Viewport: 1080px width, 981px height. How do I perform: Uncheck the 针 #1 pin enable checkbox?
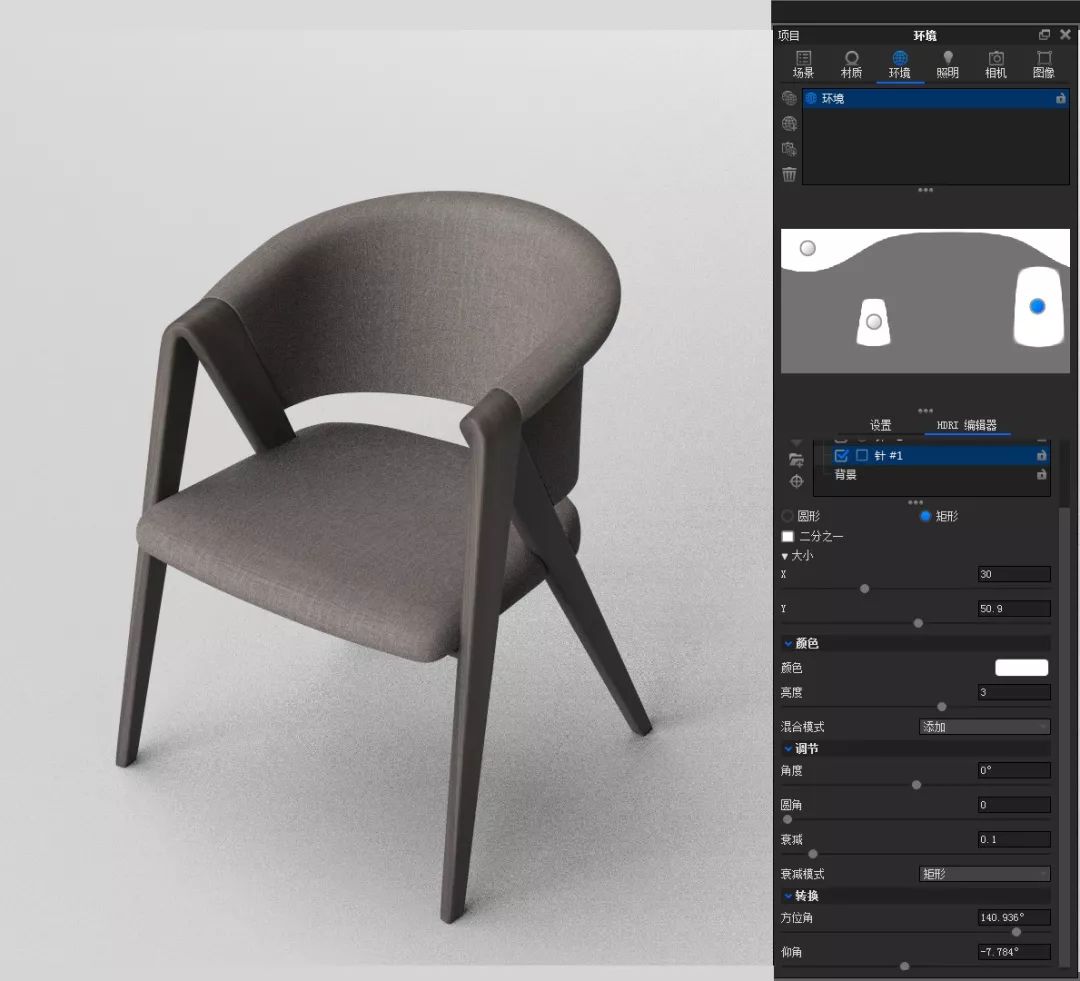[841, 455]
